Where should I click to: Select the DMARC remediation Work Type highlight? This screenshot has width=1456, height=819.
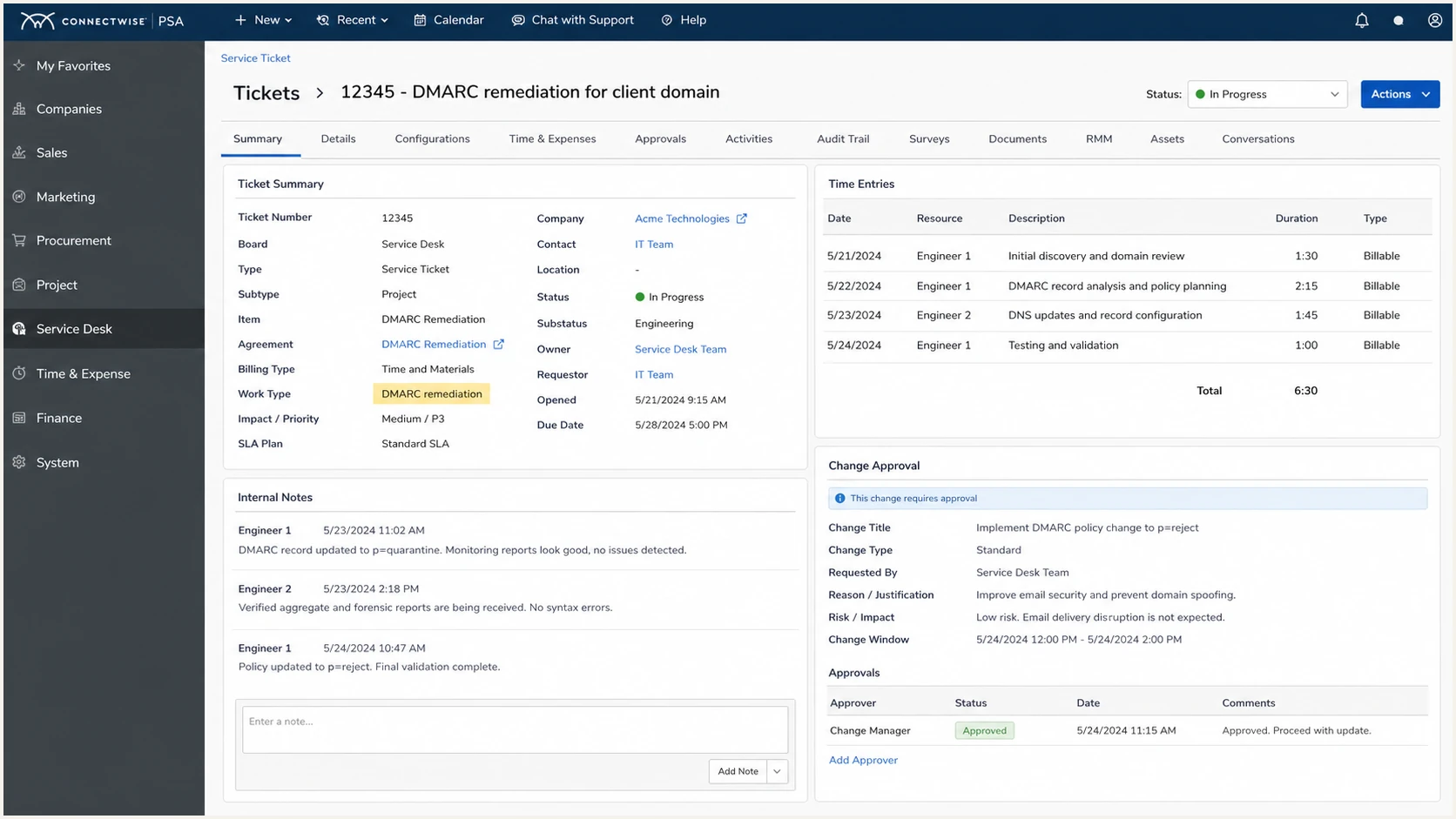432,394
